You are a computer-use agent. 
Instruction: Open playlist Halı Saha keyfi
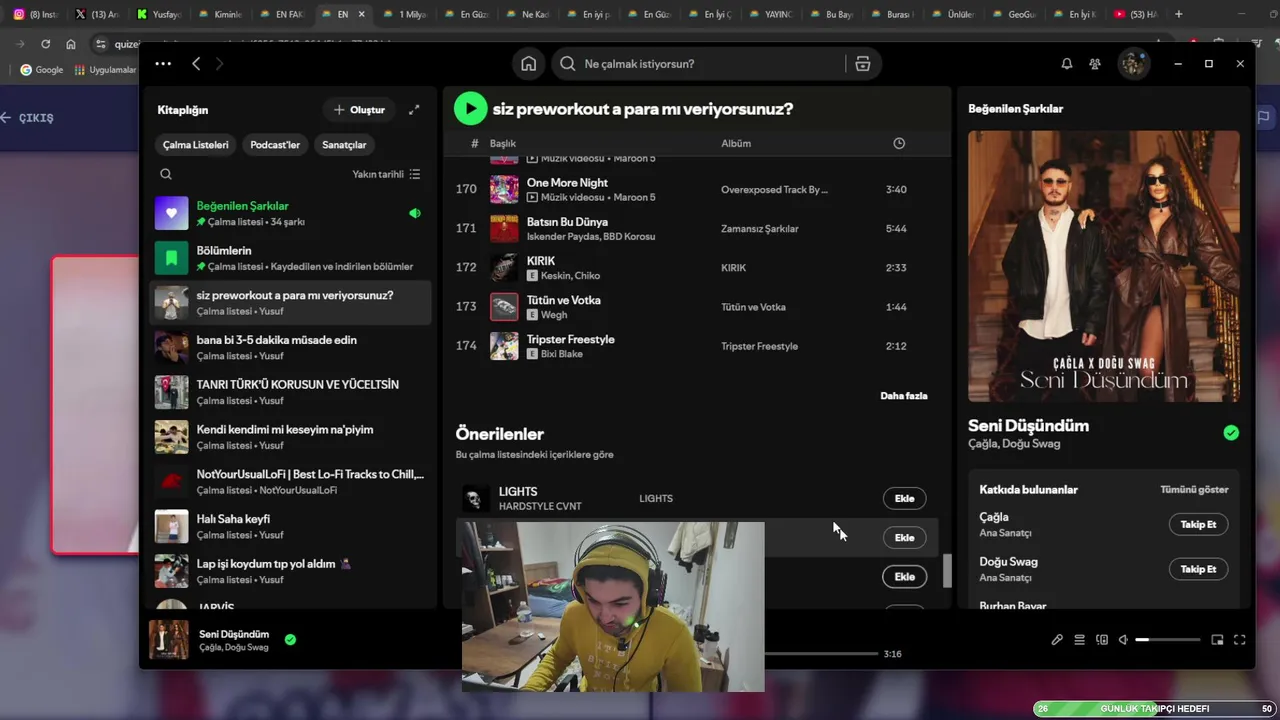click(290, 527)
